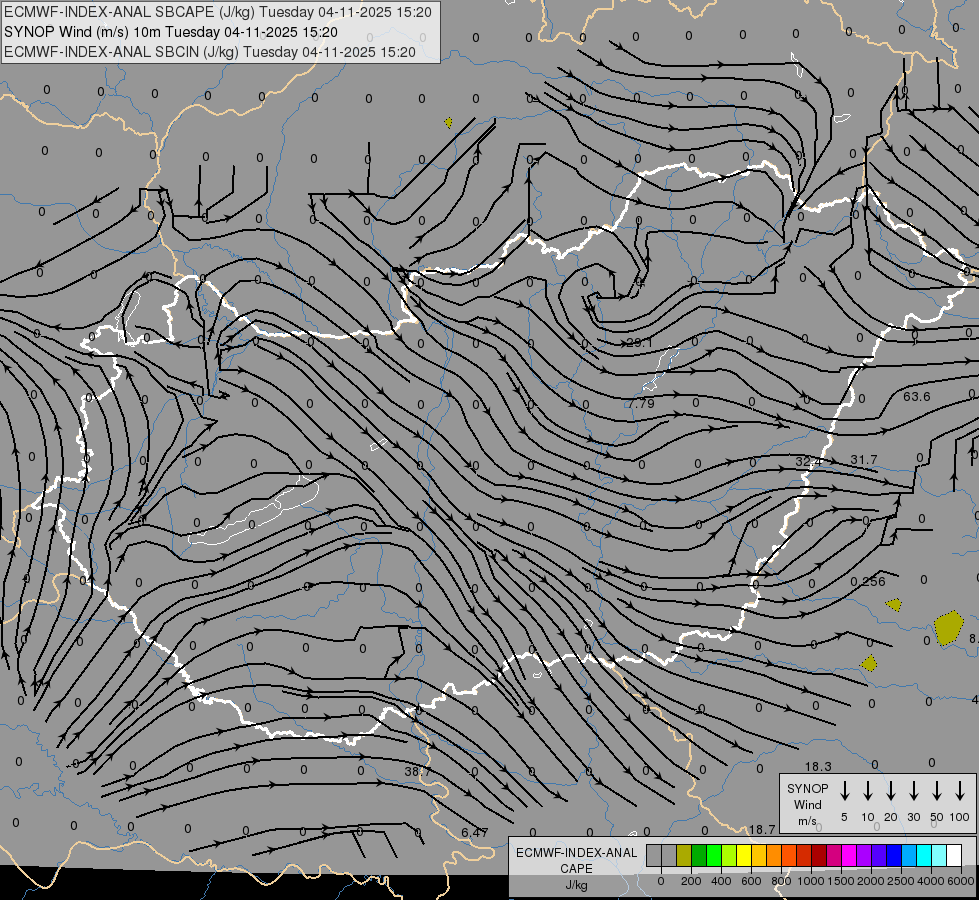Click the 800 tick label in the CAPE legend
The image size is (979, 900).
[781, 881]
